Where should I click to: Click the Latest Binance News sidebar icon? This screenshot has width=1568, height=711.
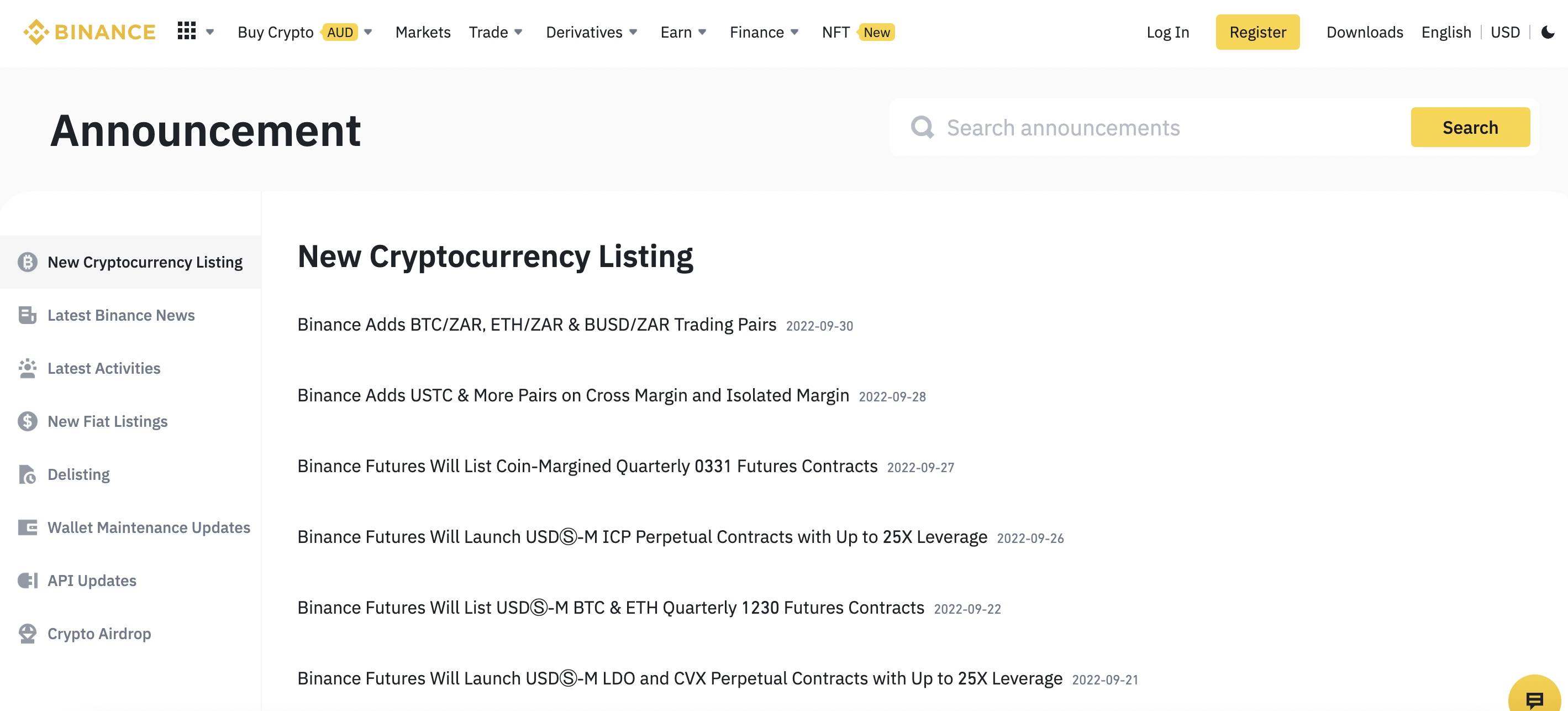click(27, 314)
